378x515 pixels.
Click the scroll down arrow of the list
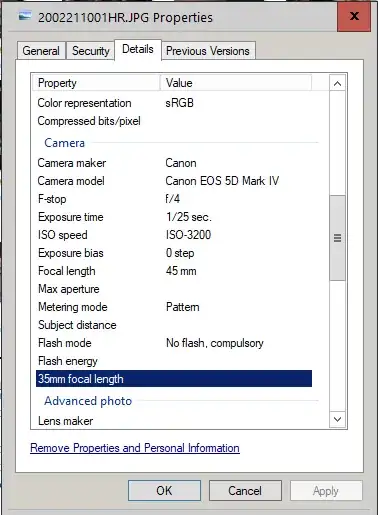[337, 419]
